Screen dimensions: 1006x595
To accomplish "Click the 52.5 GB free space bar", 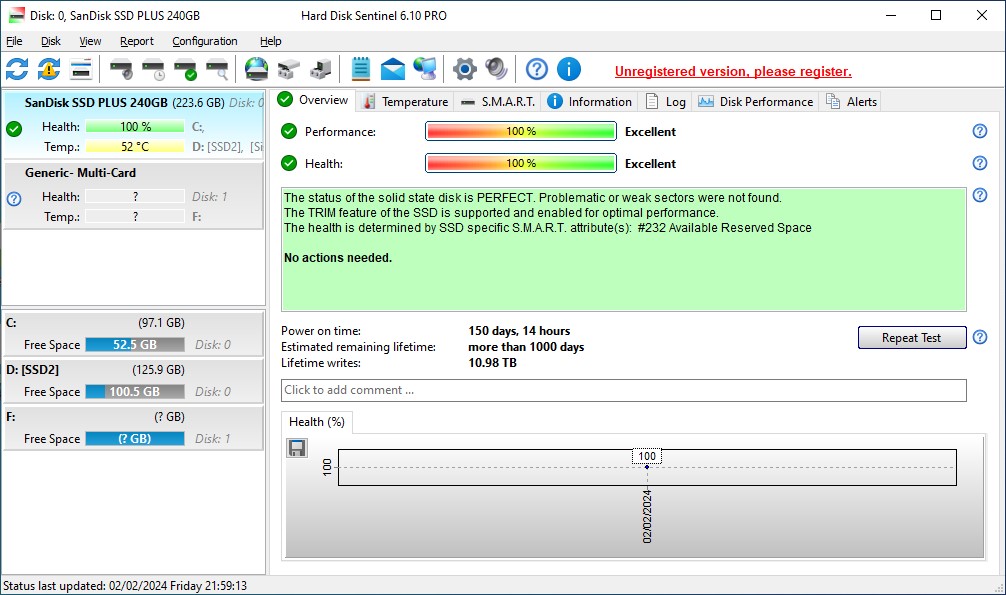I will pyautogui.click(x=135, y=345).
